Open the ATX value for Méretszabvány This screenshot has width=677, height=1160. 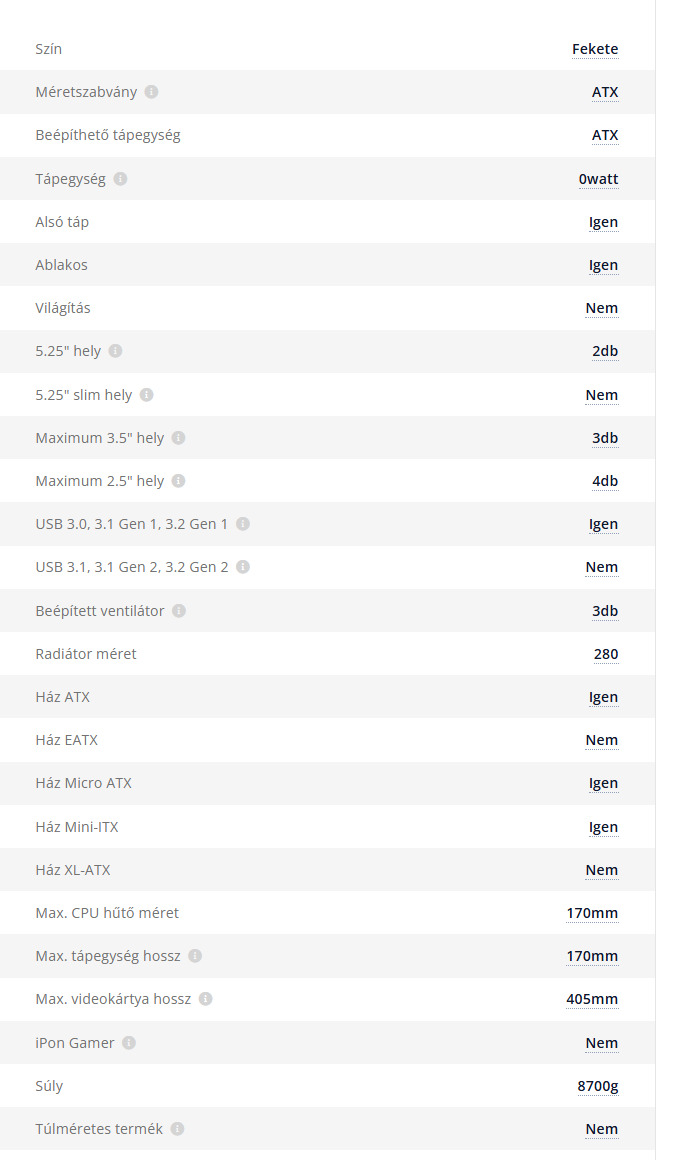coord(605,92)
